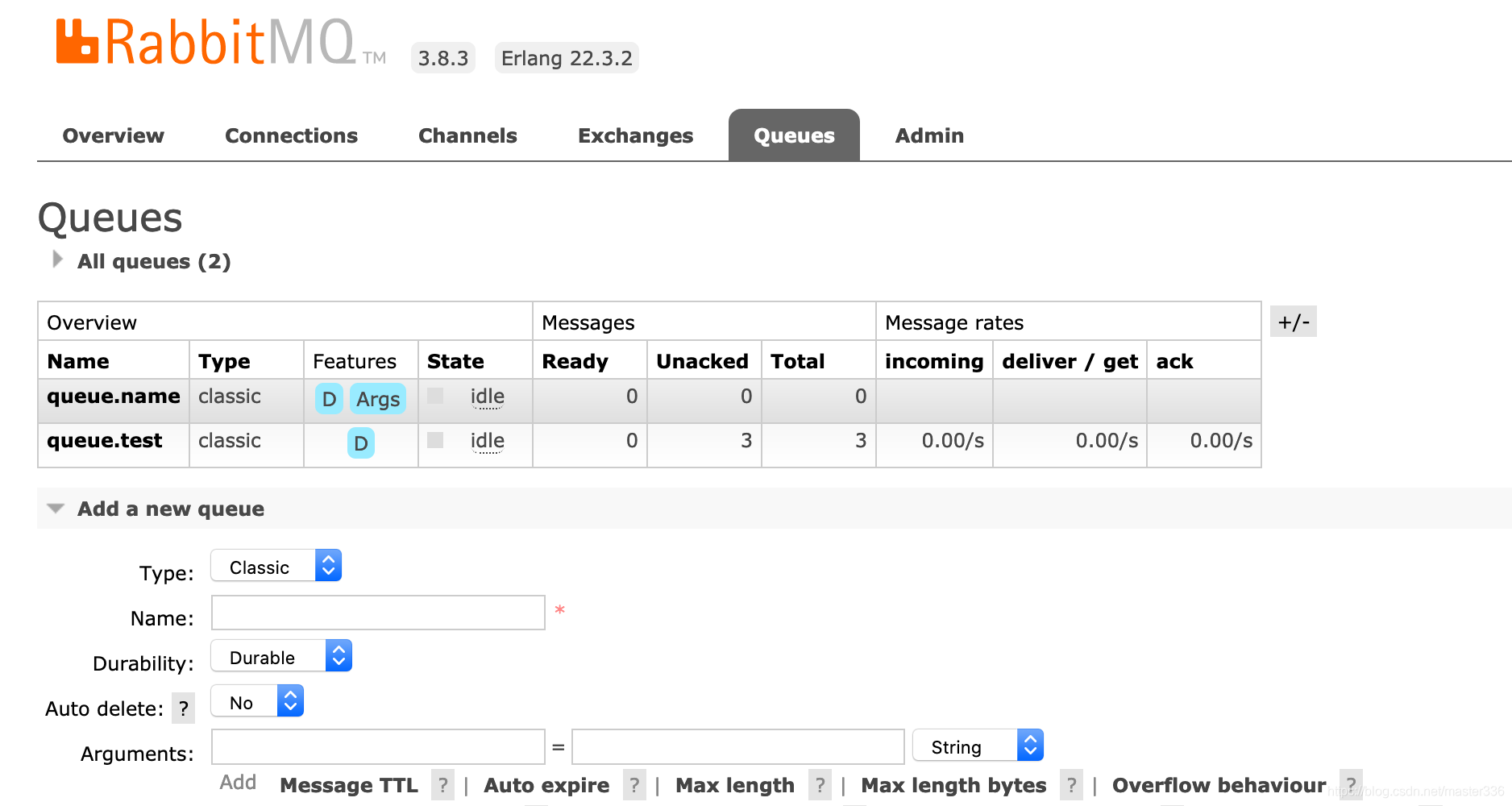Sort the table by incoming rate column
Image resolution: width=1512 pixels, height=806 pixels.
934,362
